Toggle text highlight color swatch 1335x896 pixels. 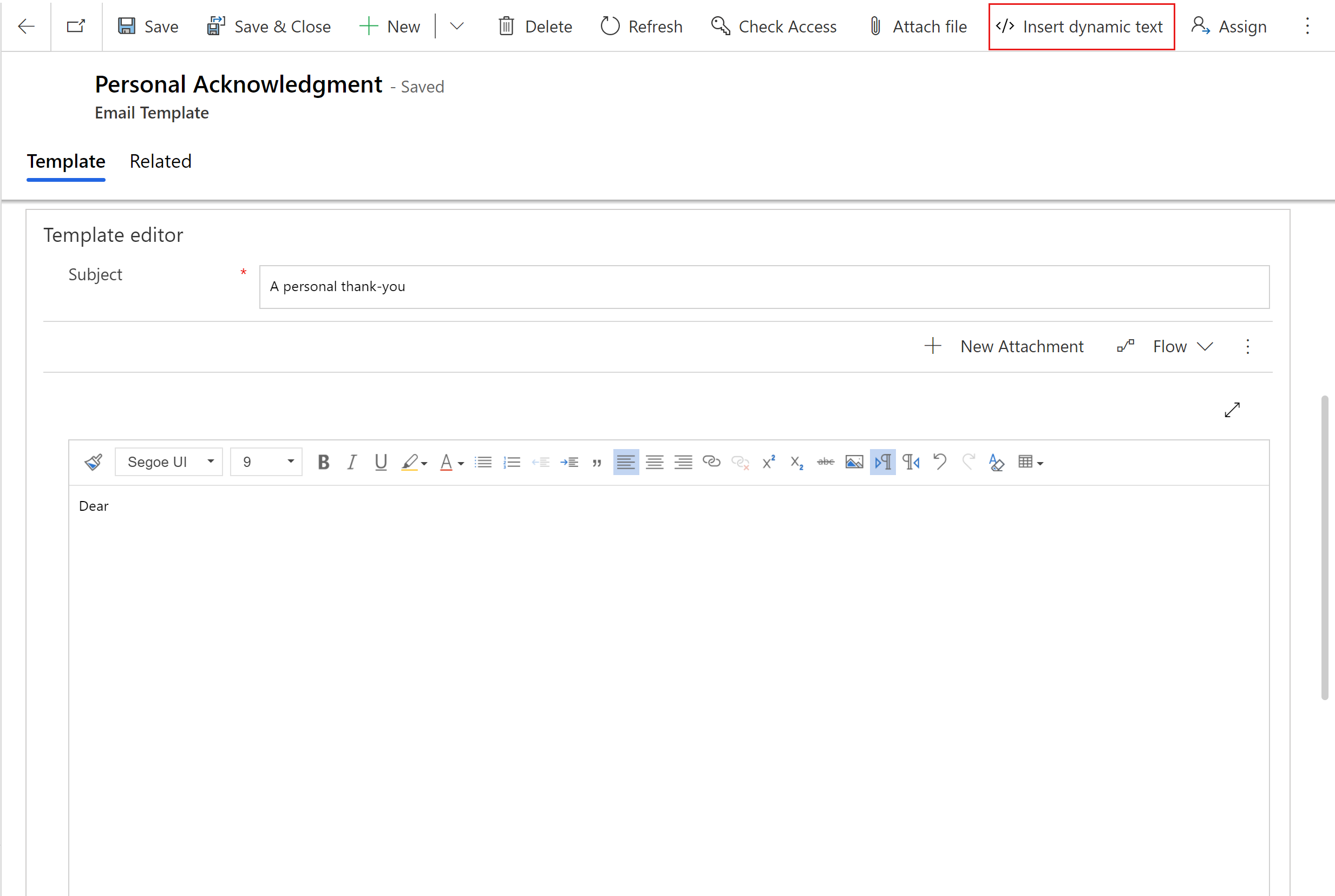pyautogui.click(x=410, y=461)
